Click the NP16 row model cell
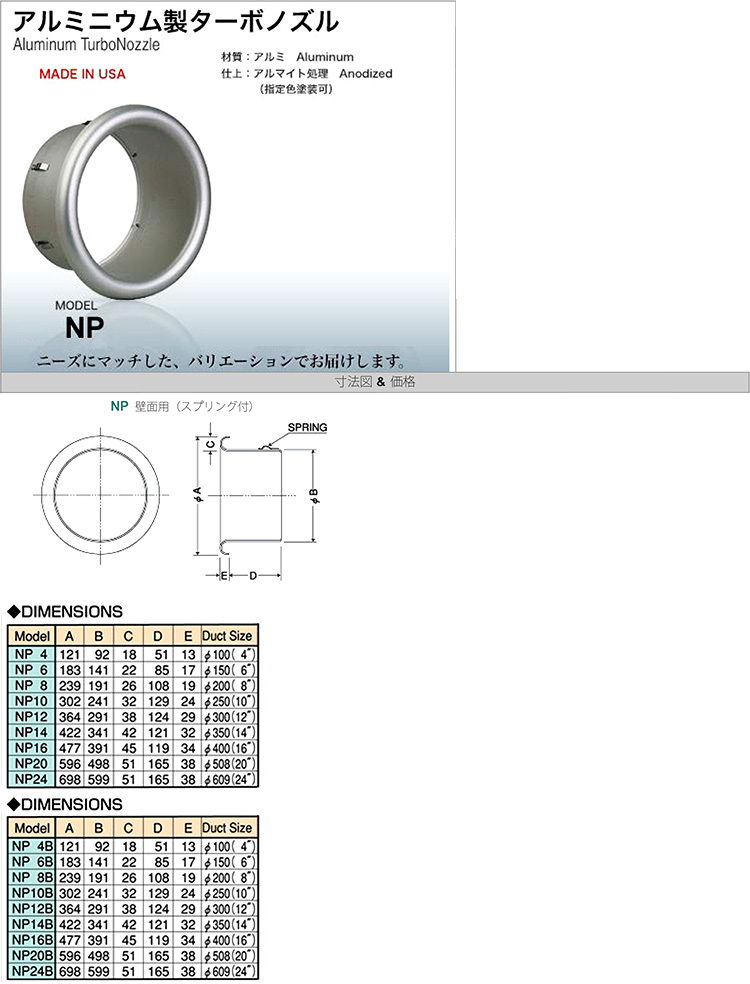This screenshot has width=750, height=984. point(32,748)
